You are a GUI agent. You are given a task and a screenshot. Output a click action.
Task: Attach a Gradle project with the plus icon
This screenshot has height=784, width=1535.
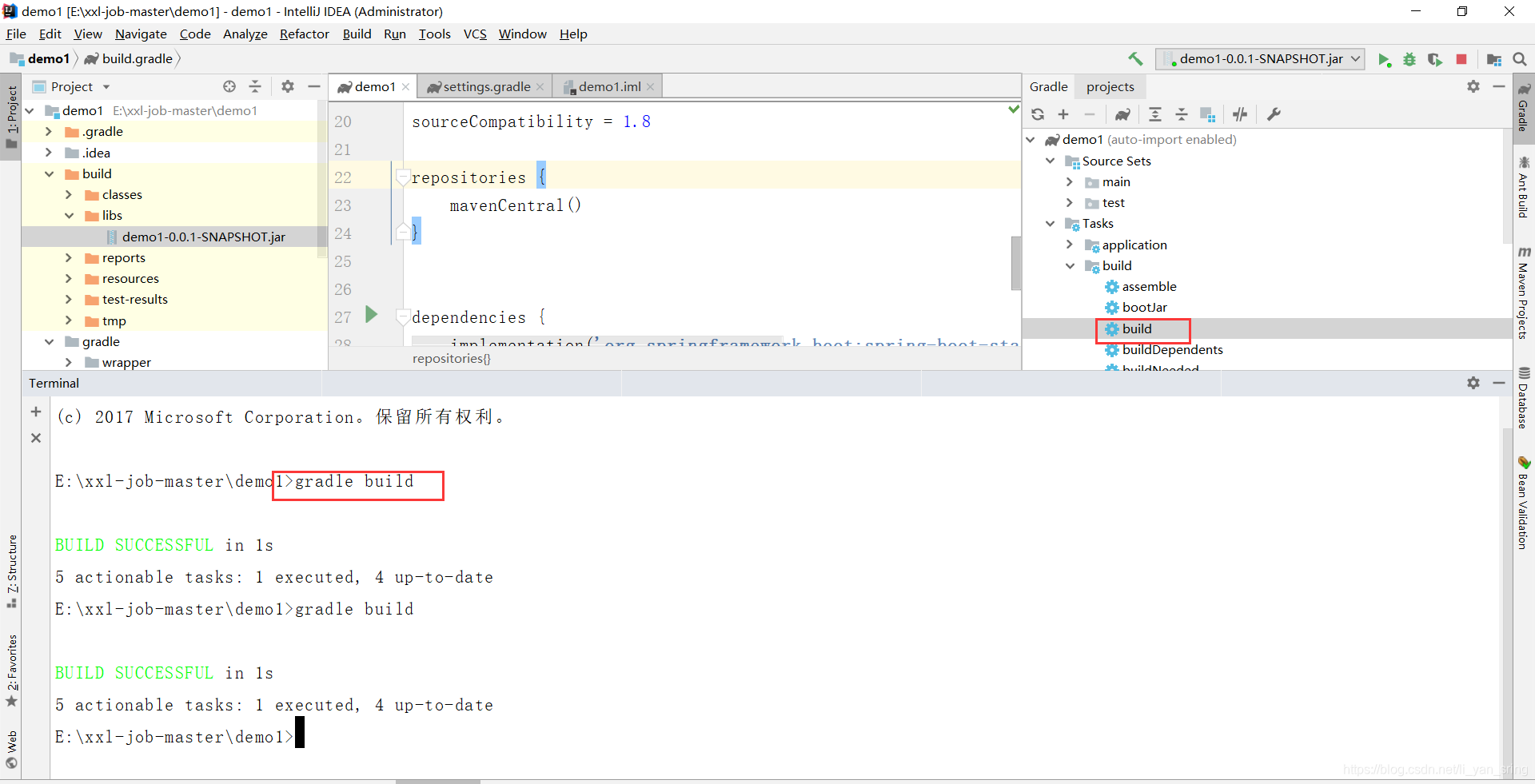coord(1063,114)
